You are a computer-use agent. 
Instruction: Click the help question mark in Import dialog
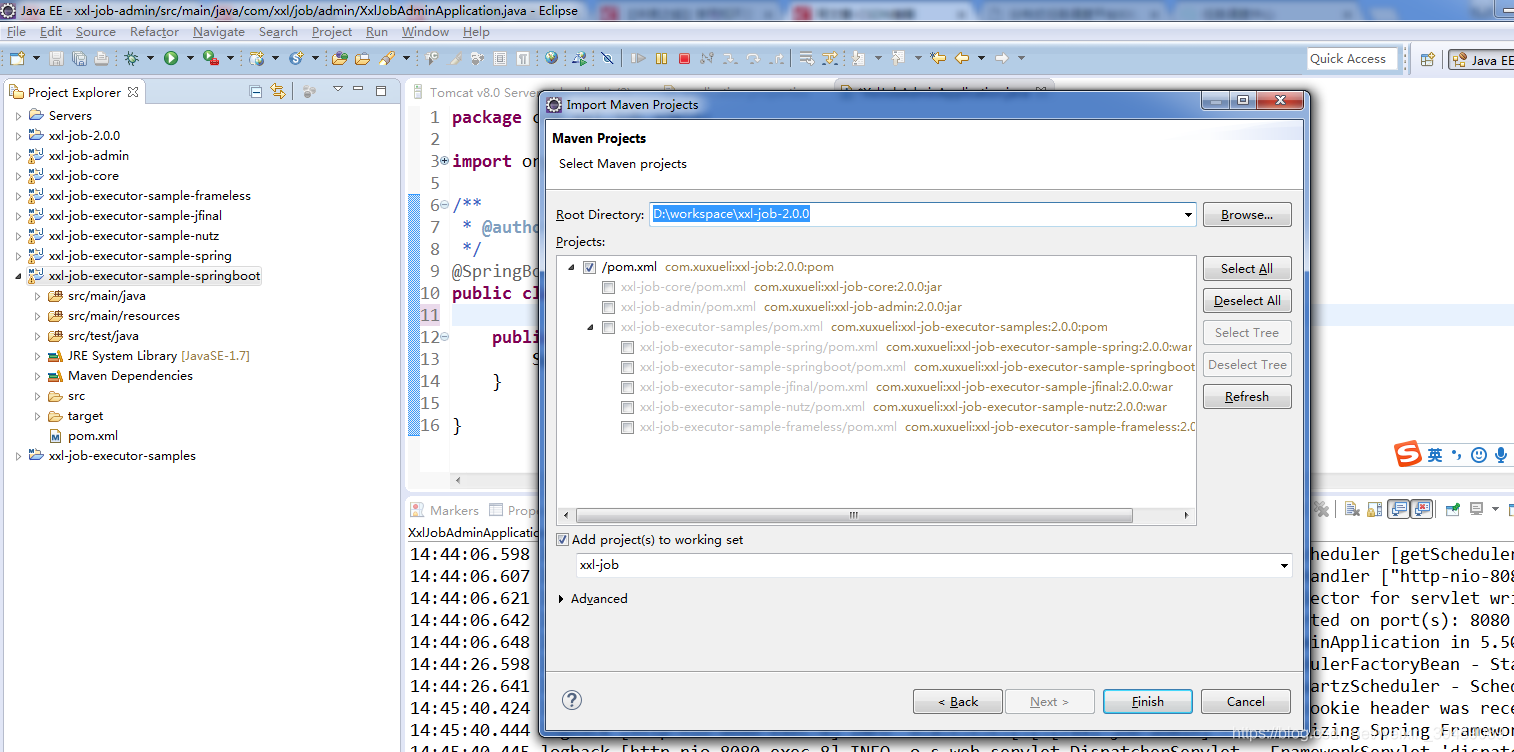pyautogui.click(x=572, y=700)
